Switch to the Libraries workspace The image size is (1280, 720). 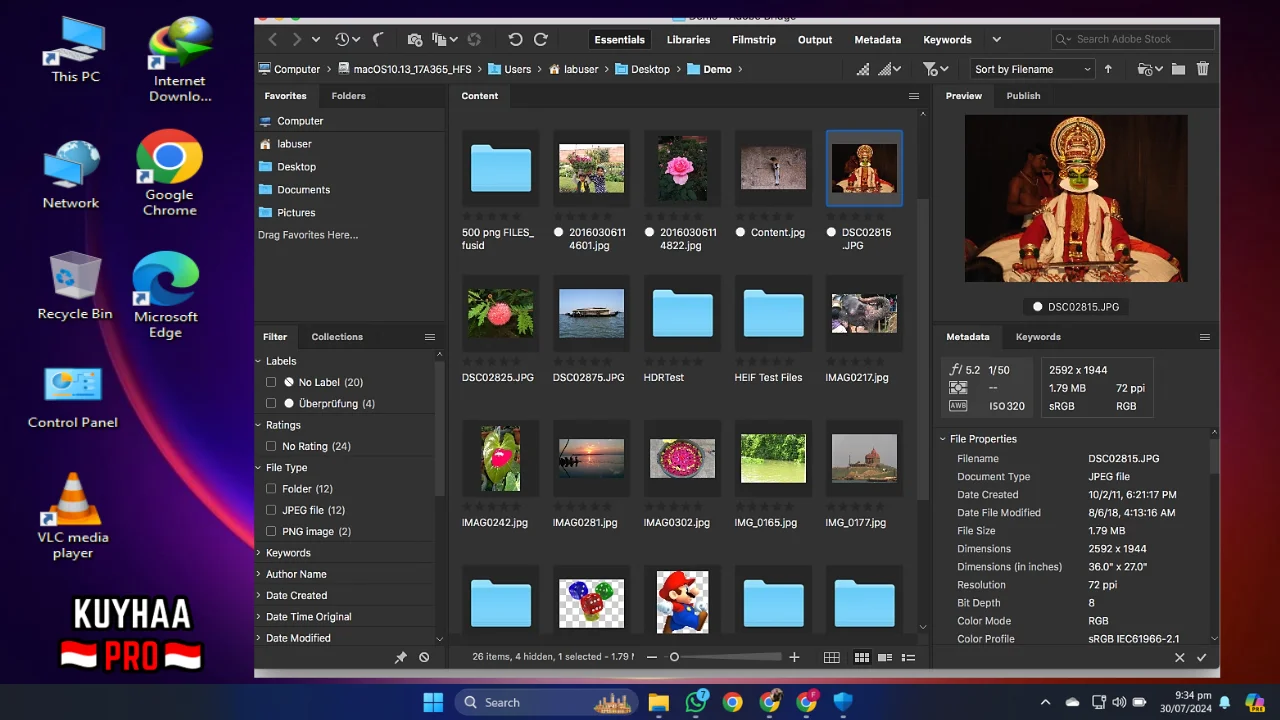[688, 40]
